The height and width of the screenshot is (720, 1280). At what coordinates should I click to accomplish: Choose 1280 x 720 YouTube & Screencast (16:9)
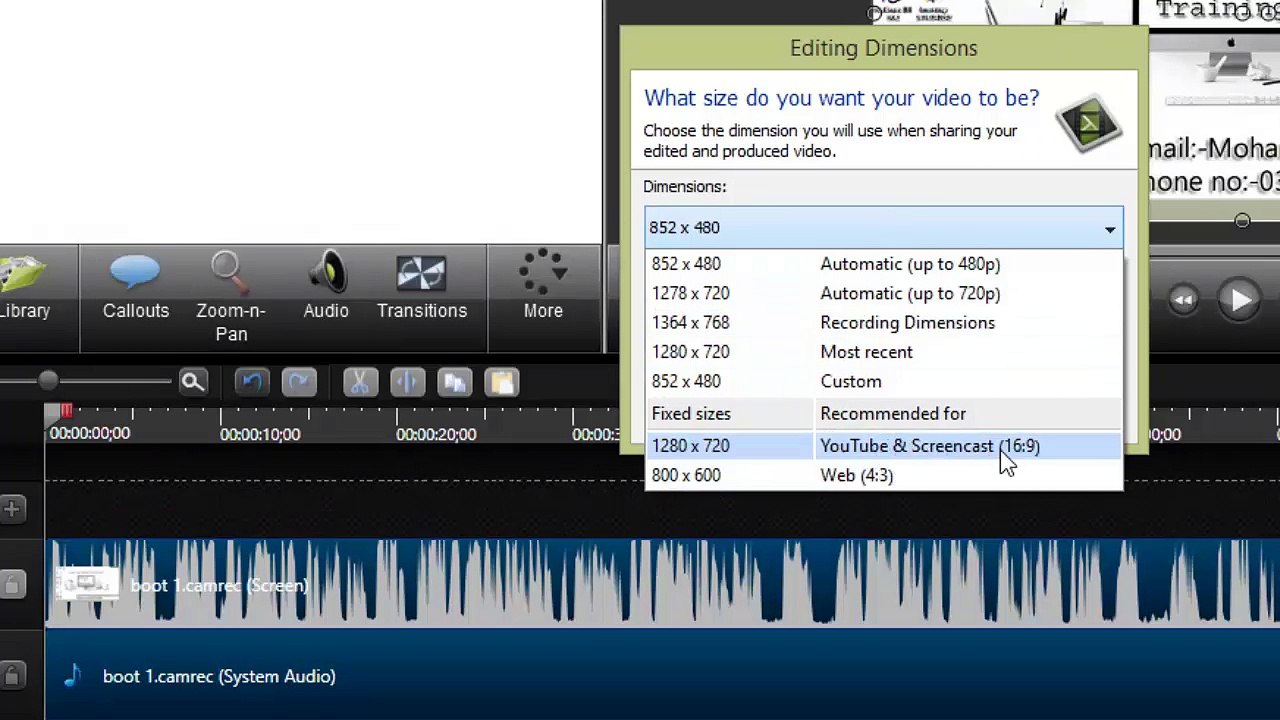coord(884,446)
